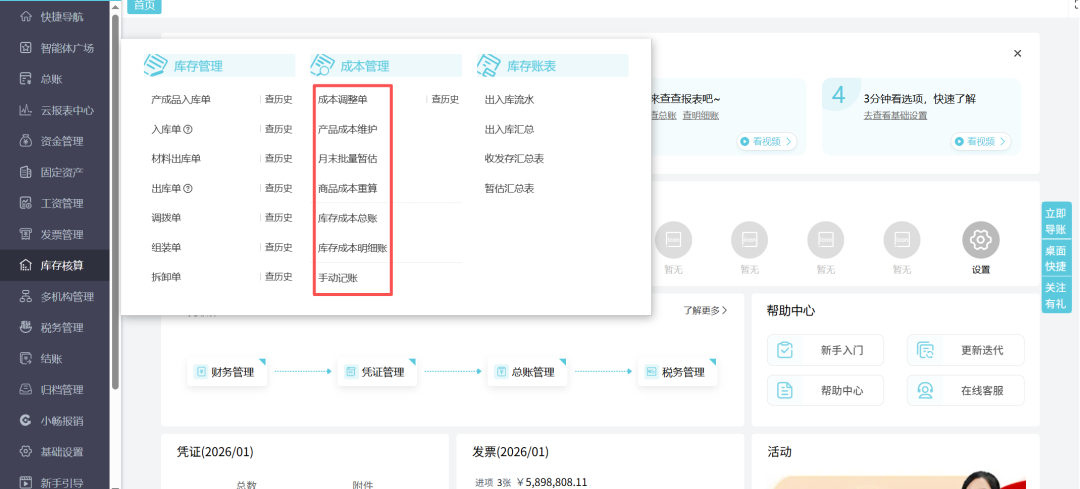Click the 新手引导 video icon in sidebar
The image size is (1080, 489).
point(25,482)
